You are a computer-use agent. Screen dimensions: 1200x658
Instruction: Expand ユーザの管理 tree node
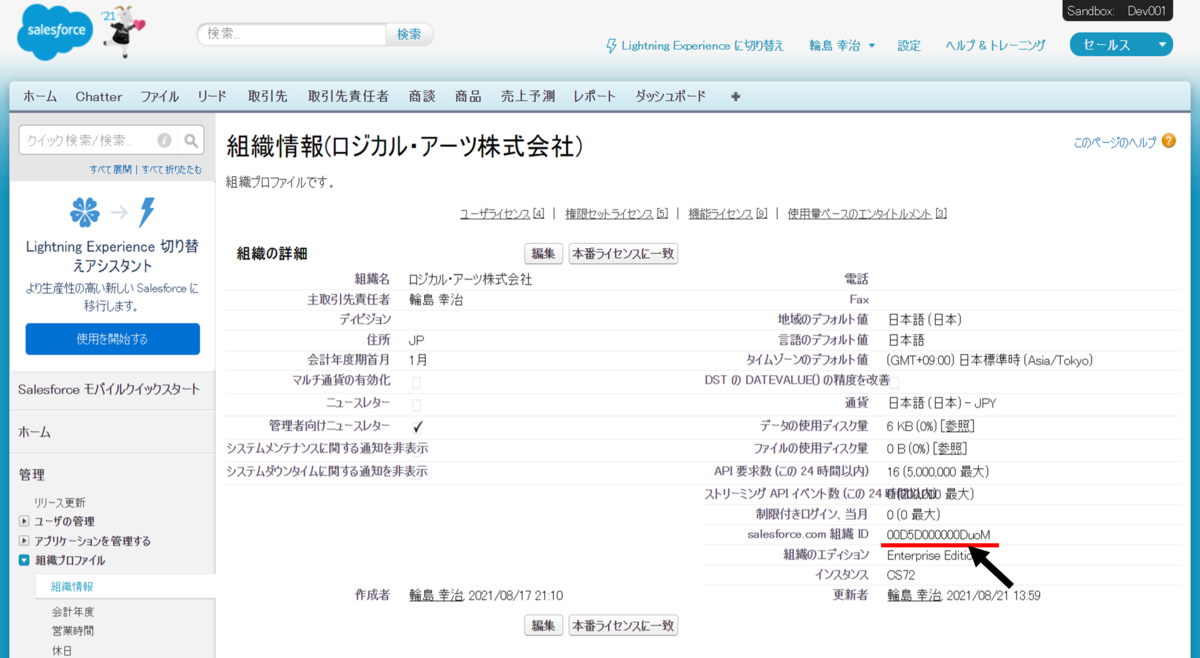click(24, 522)
